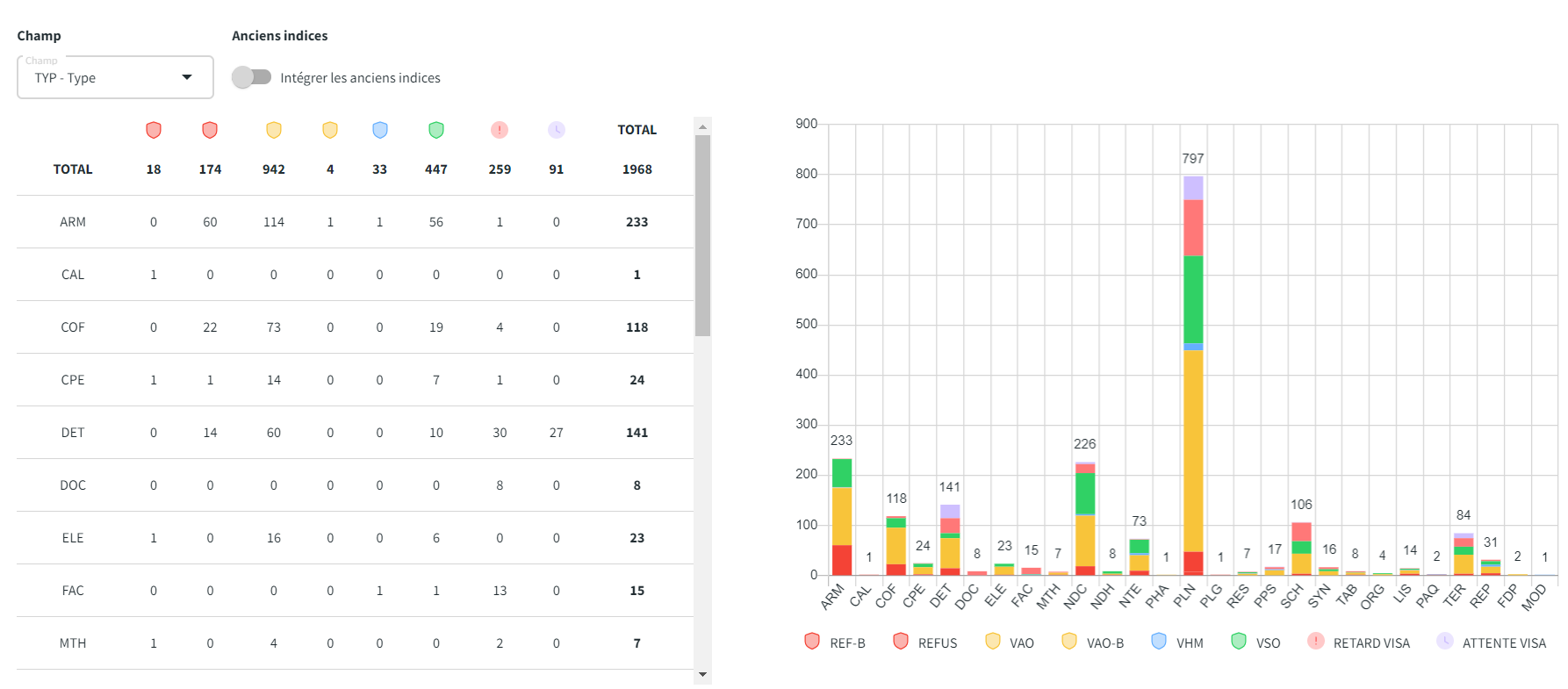
Task: Open the Champ TYP - Type dropdown
Action: tap(115, 77)
